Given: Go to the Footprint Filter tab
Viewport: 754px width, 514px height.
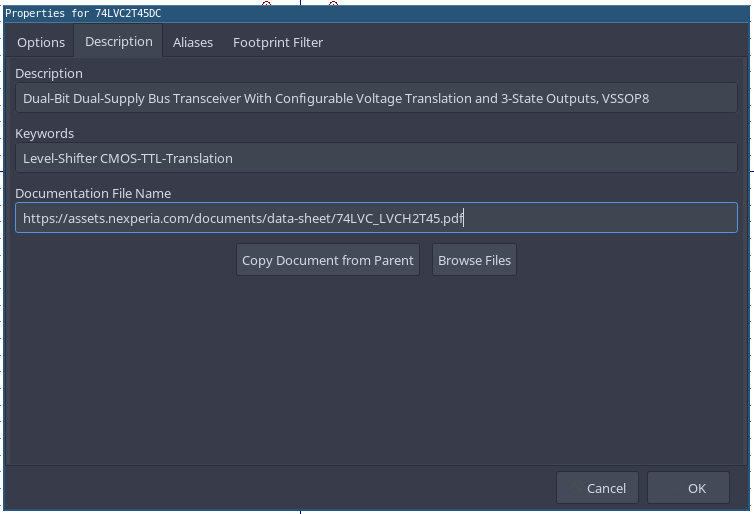Looking at the screenshot, I should tap(278, 42).
